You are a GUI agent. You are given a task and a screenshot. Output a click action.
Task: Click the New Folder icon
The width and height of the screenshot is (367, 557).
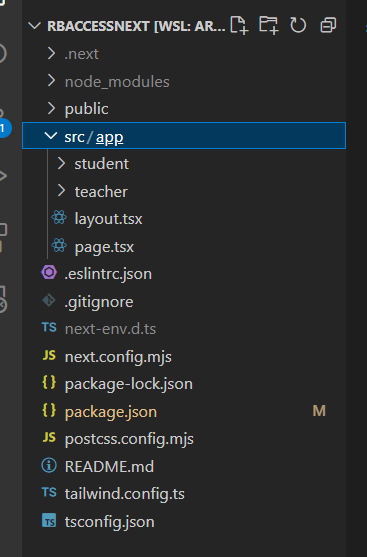(268, 25)
